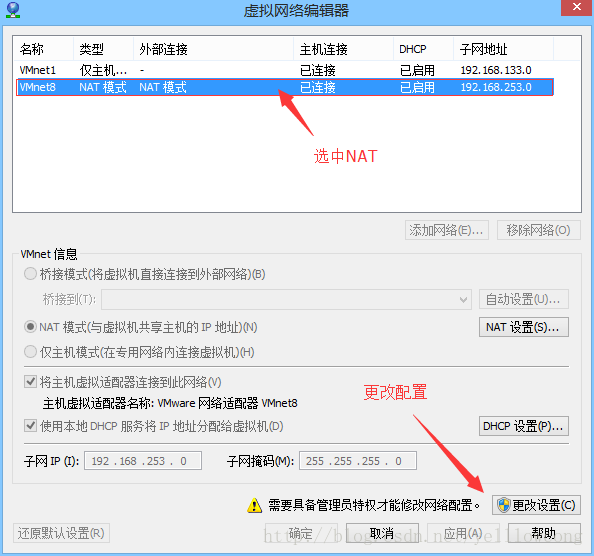Select the 仅主机模式 radio button
594x556 pixels.
click(x=30, y=352)
